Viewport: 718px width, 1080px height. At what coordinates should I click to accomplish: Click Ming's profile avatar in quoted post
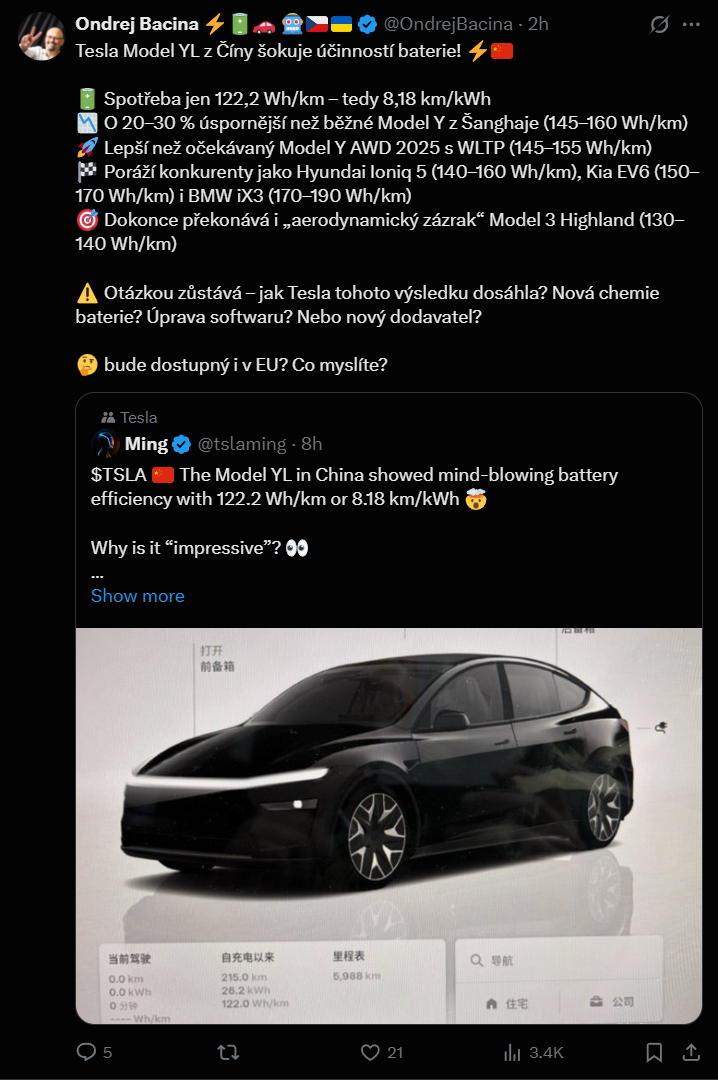click(x=105, y=444)
